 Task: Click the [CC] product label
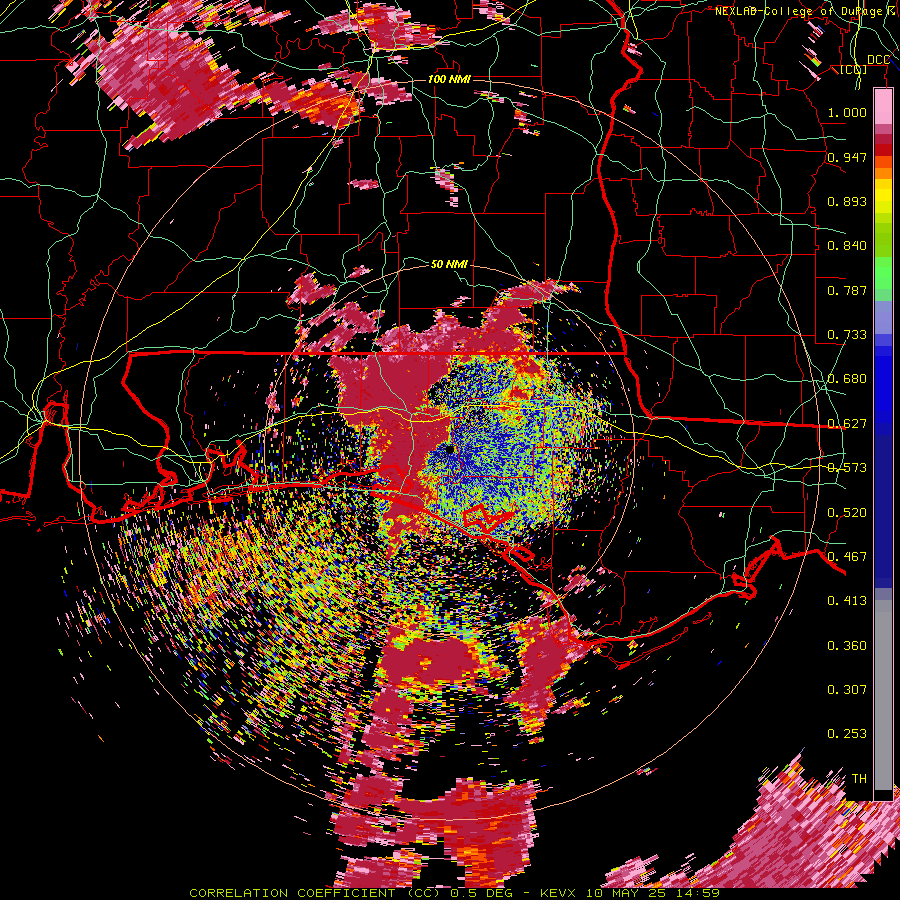tap(853, 69)
